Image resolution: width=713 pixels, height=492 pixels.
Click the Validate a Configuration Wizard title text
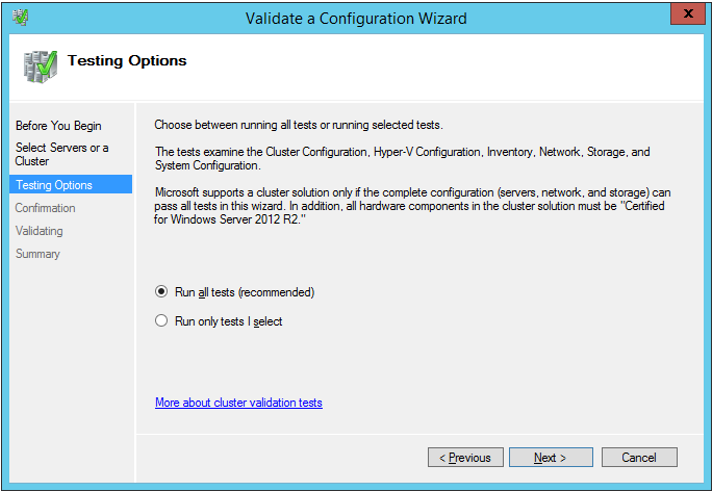(356, 18)
